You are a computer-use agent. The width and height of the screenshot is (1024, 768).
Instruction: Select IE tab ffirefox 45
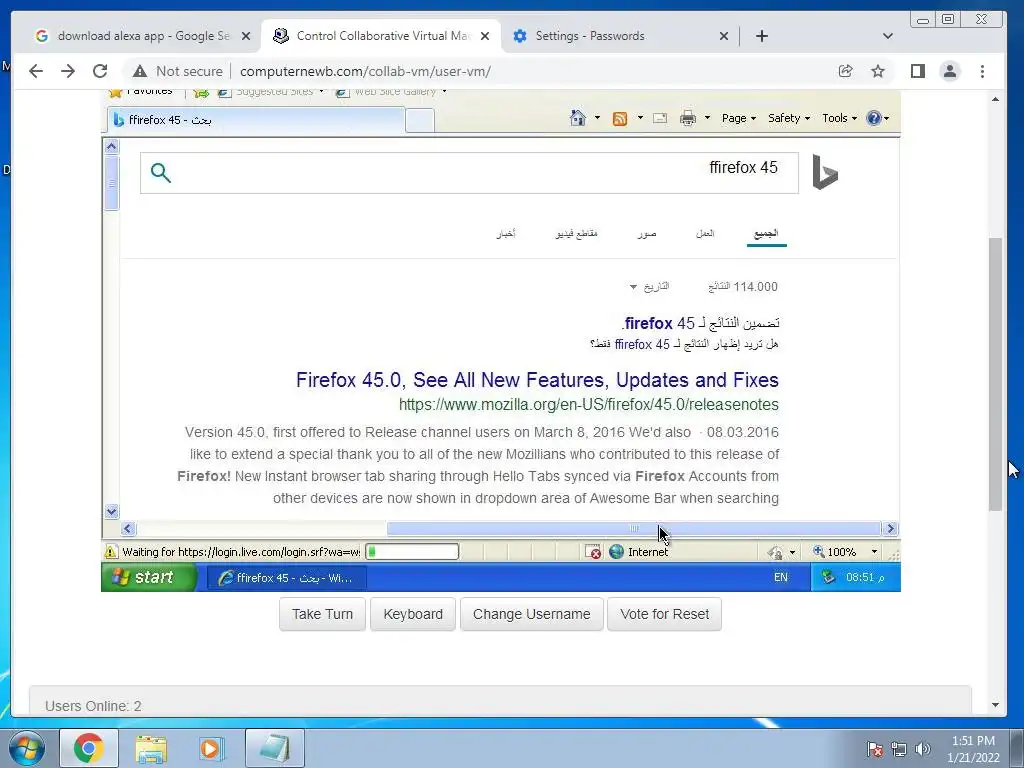tap(256, 120)
